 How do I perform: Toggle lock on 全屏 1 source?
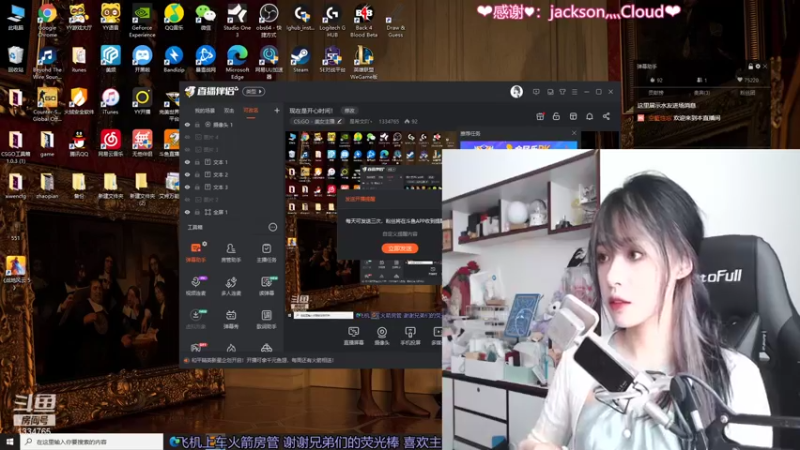tap(197, 212)
